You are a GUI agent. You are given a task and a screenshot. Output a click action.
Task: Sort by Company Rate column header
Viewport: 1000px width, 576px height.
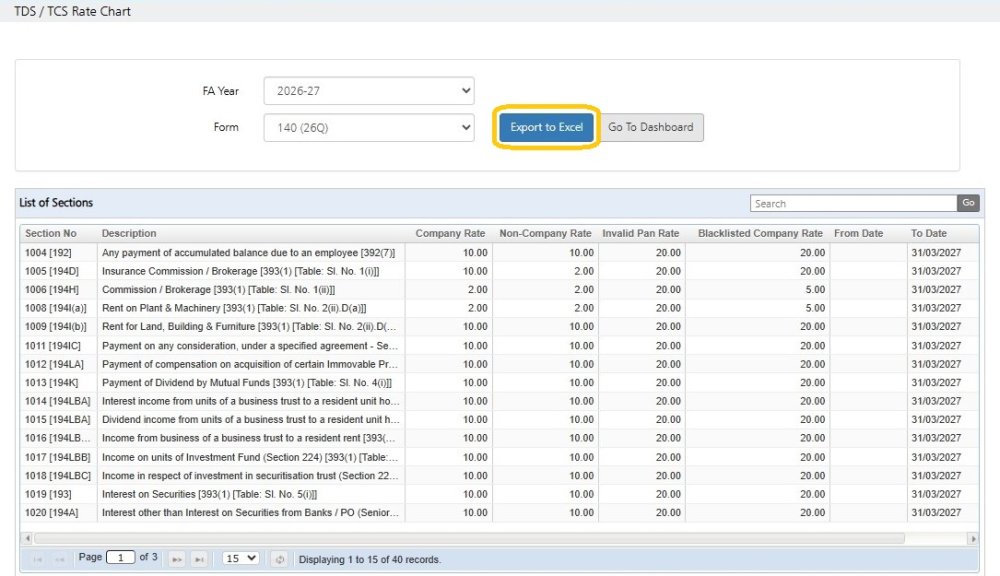[x=450, y=233]
